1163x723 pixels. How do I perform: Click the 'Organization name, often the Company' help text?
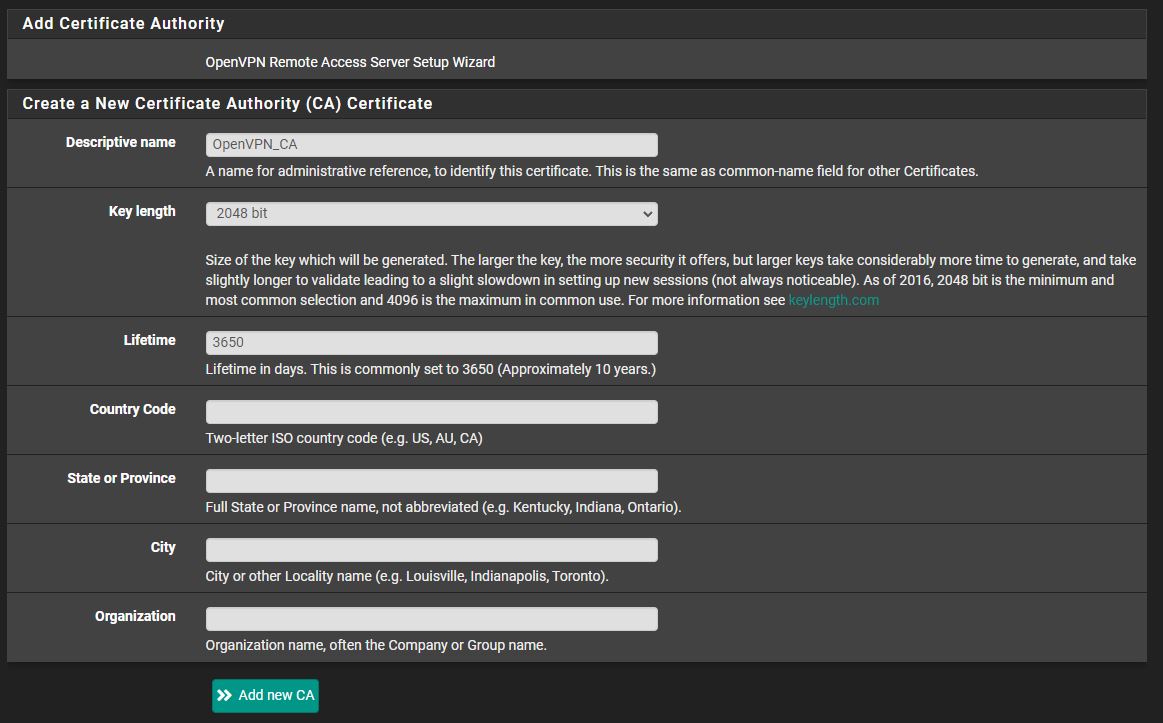tap(376, 645)
